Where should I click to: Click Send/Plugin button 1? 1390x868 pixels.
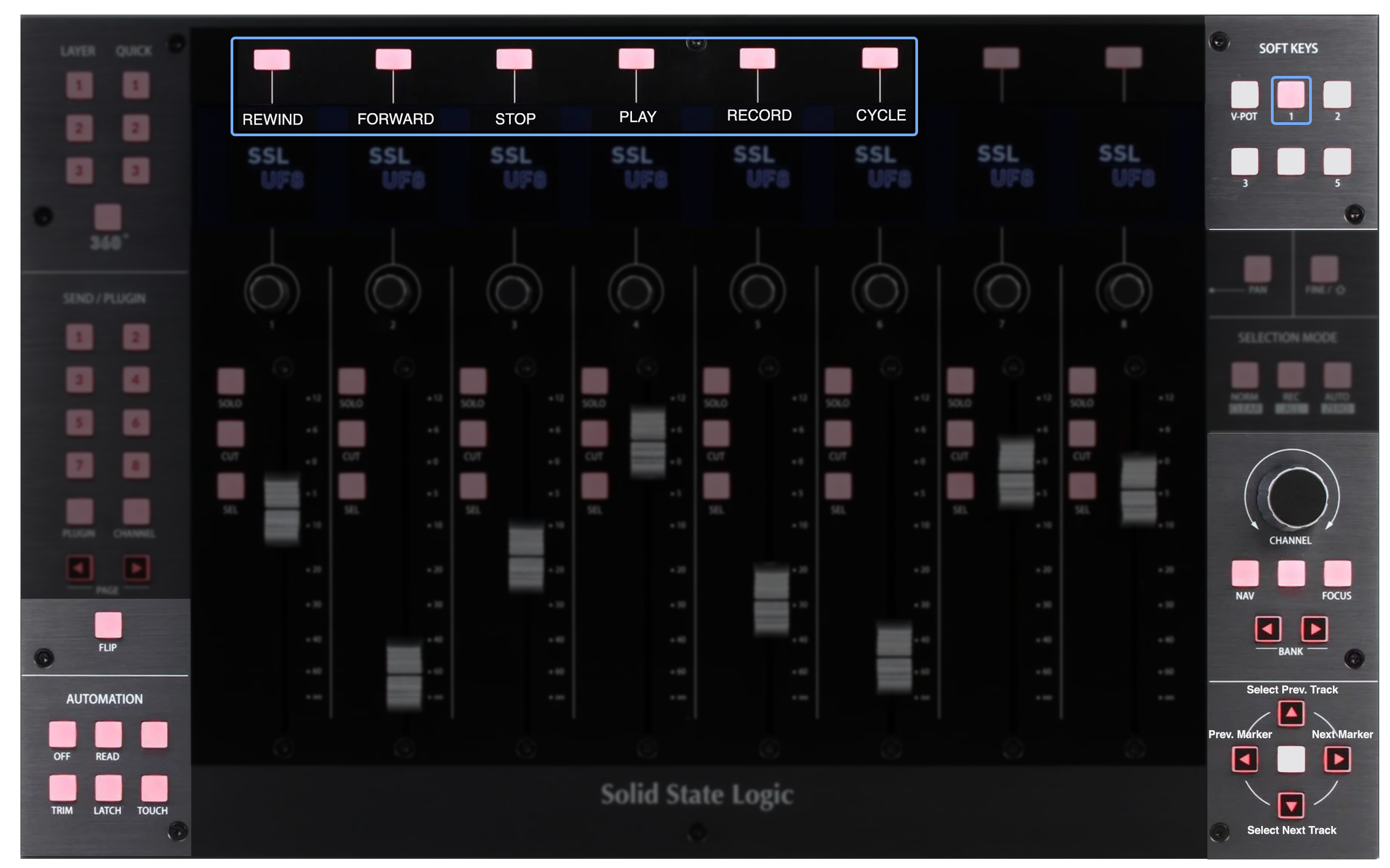[79, 337]
